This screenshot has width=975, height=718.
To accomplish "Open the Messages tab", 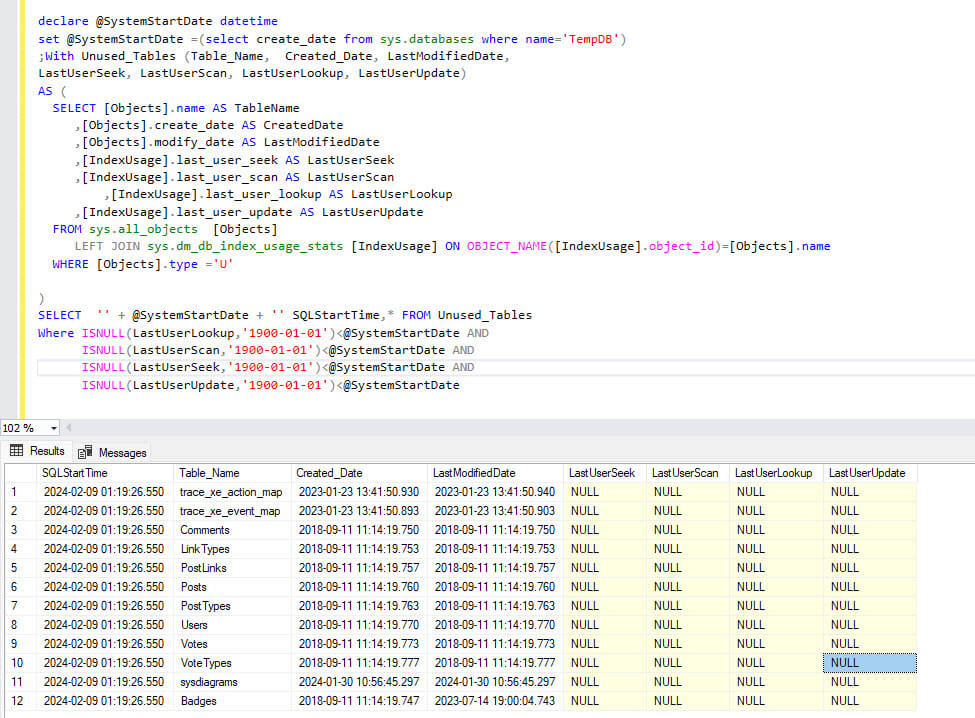I will 113,452.
